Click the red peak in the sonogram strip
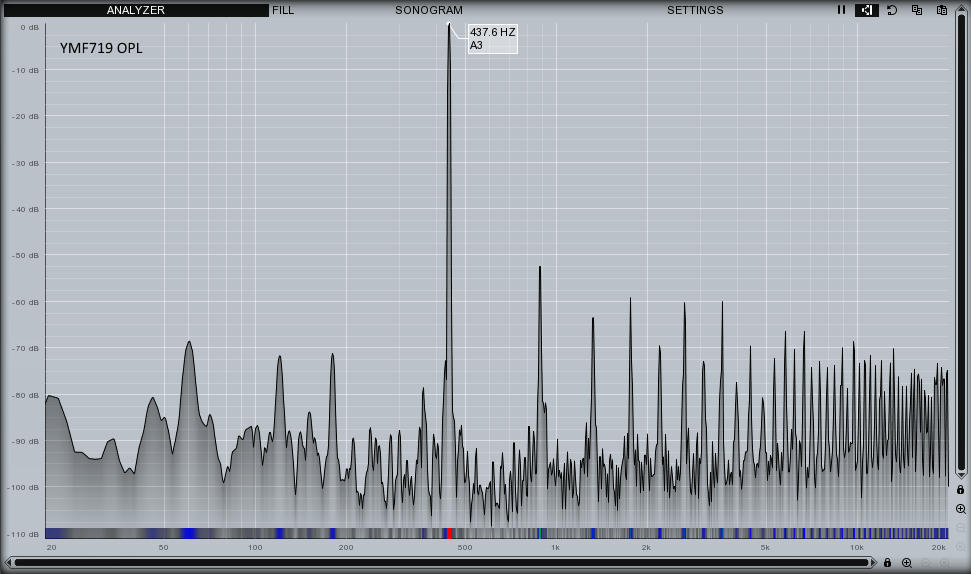 448,533
